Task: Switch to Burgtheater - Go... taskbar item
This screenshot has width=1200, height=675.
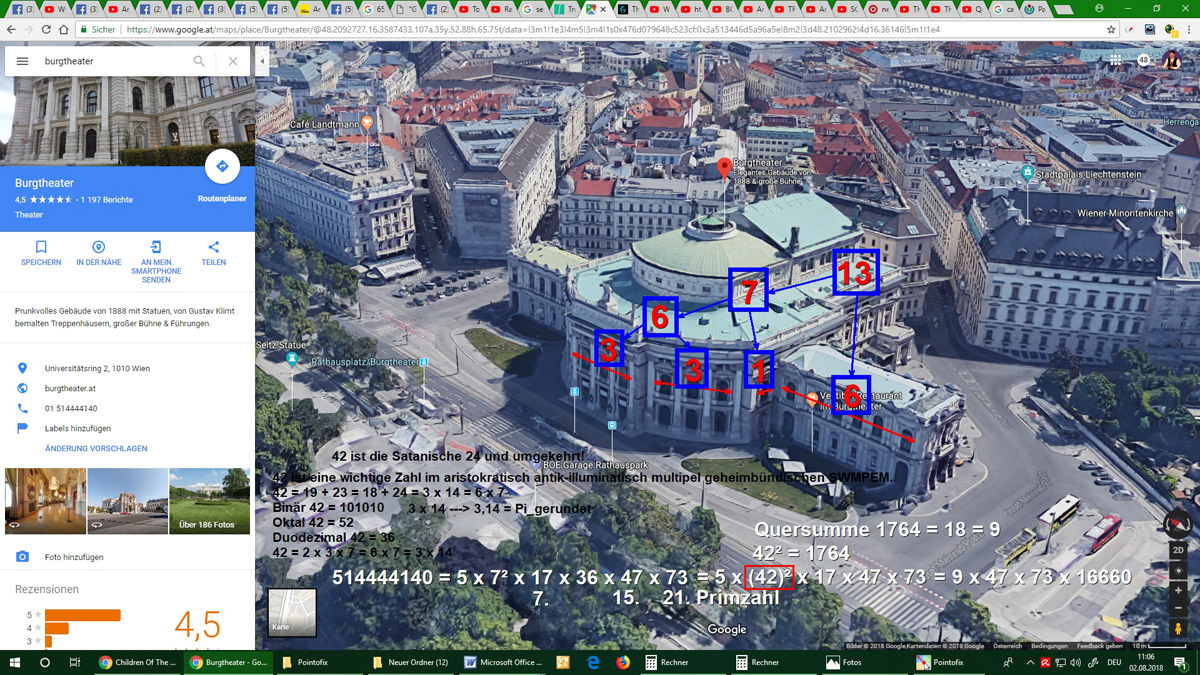Action: (x=229, y=663)
